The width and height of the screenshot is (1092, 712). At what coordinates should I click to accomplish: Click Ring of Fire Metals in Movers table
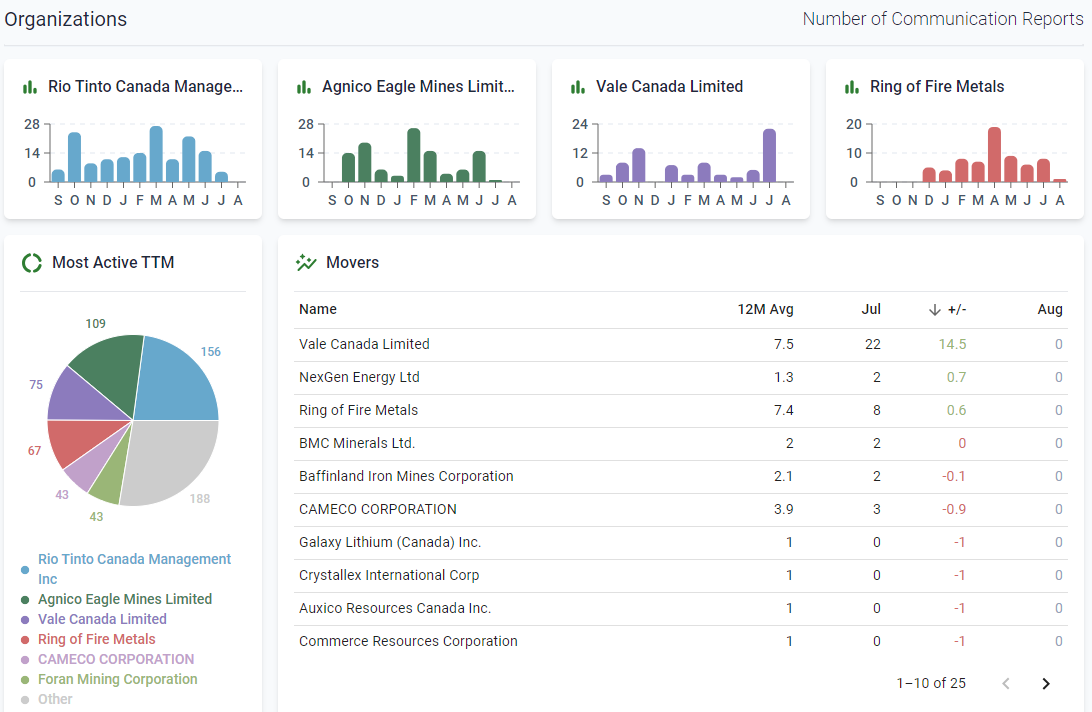click(x=359, y=410)
